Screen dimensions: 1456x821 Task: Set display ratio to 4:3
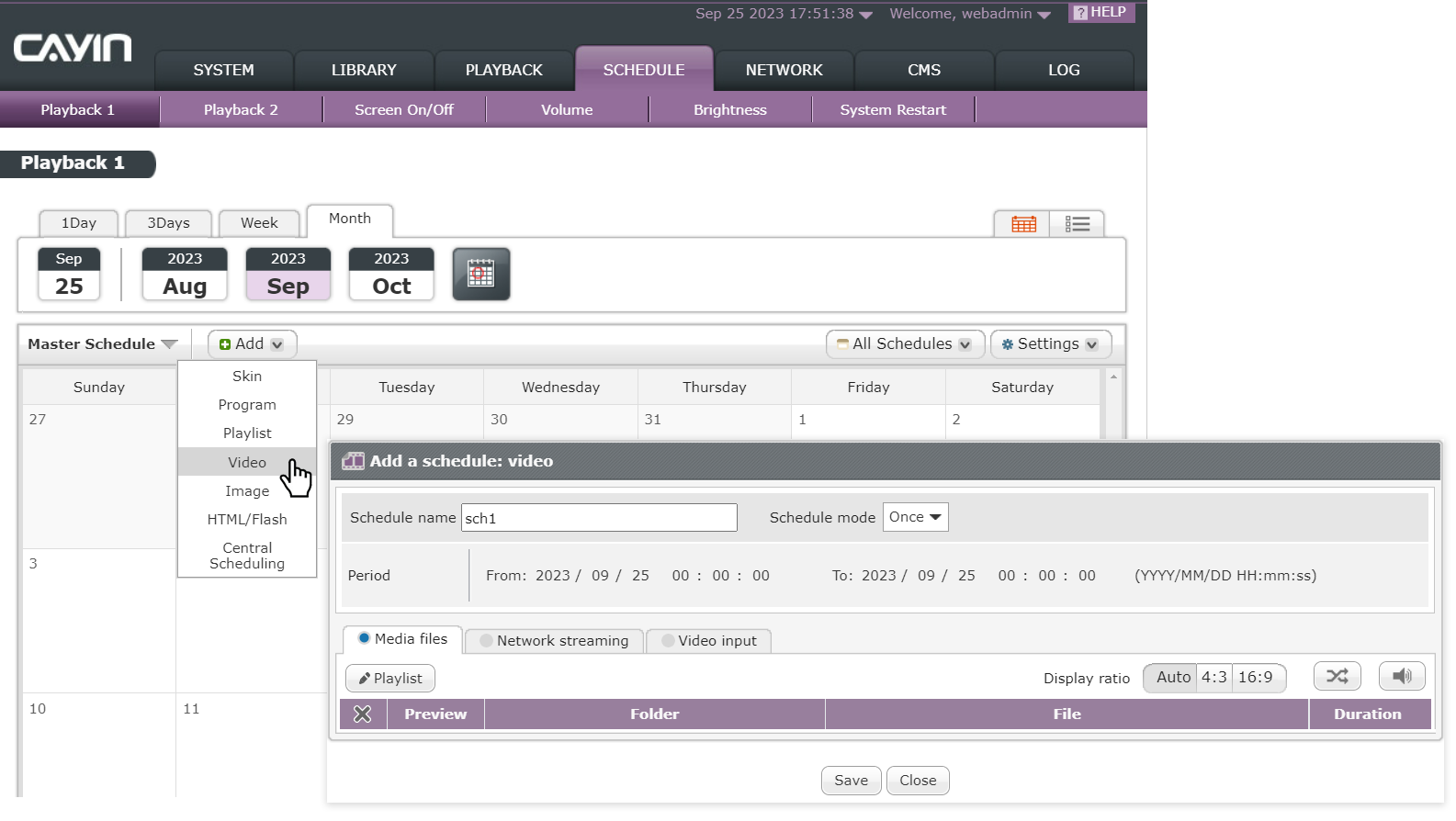click(x=1214, y=677)
